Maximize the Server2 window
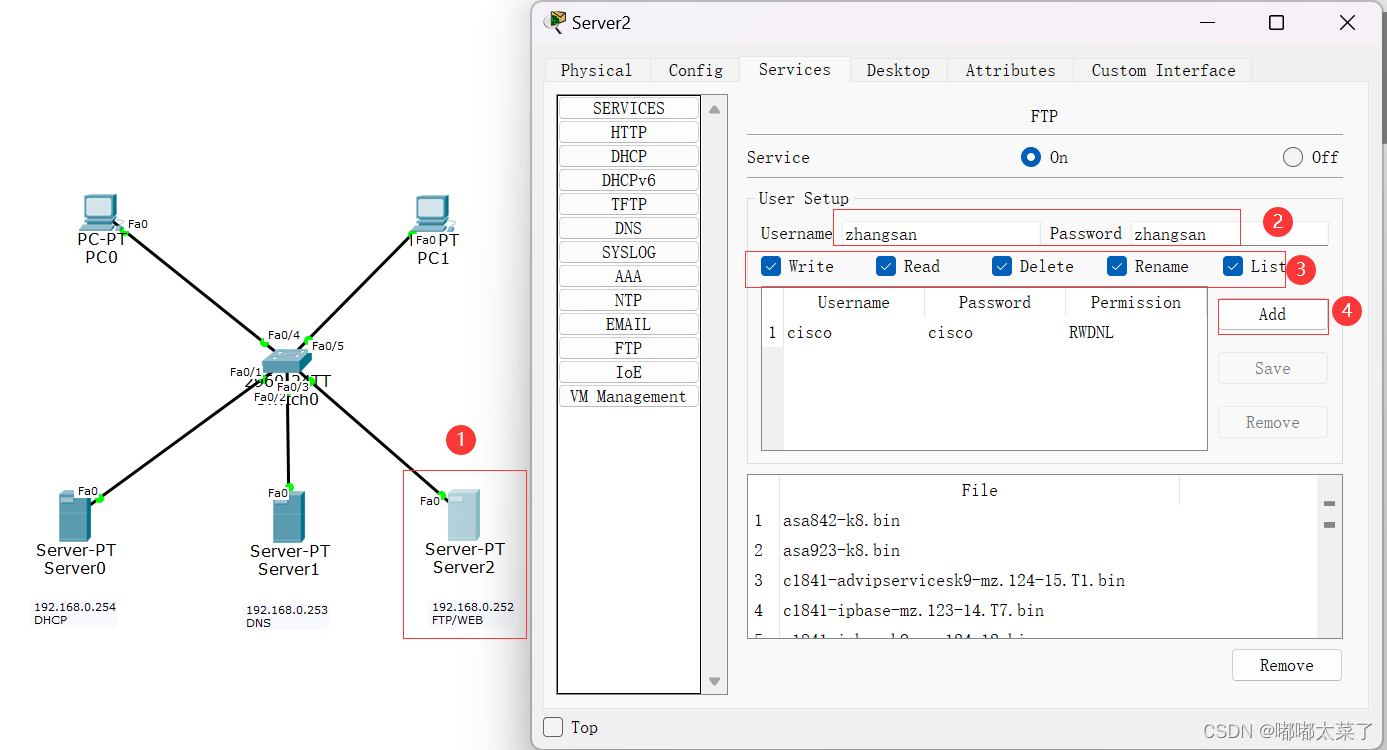 (1276, 23)
